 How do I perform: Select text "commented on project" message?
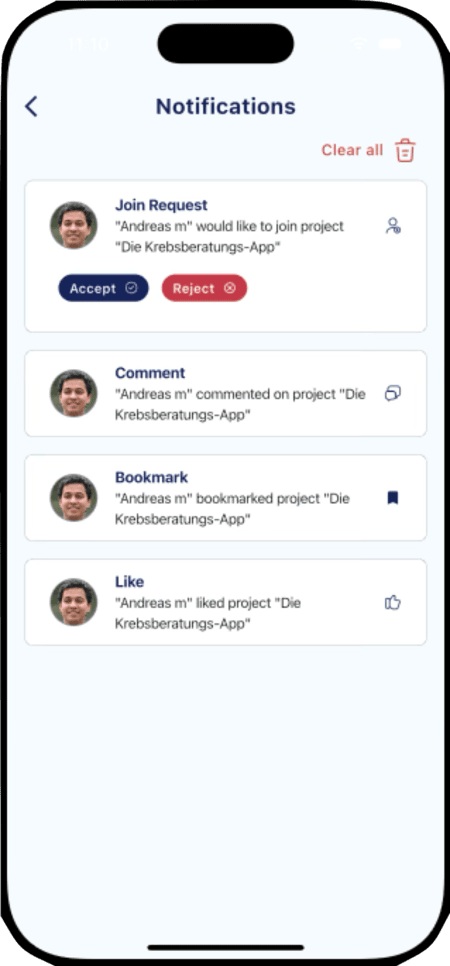point(264,394)
